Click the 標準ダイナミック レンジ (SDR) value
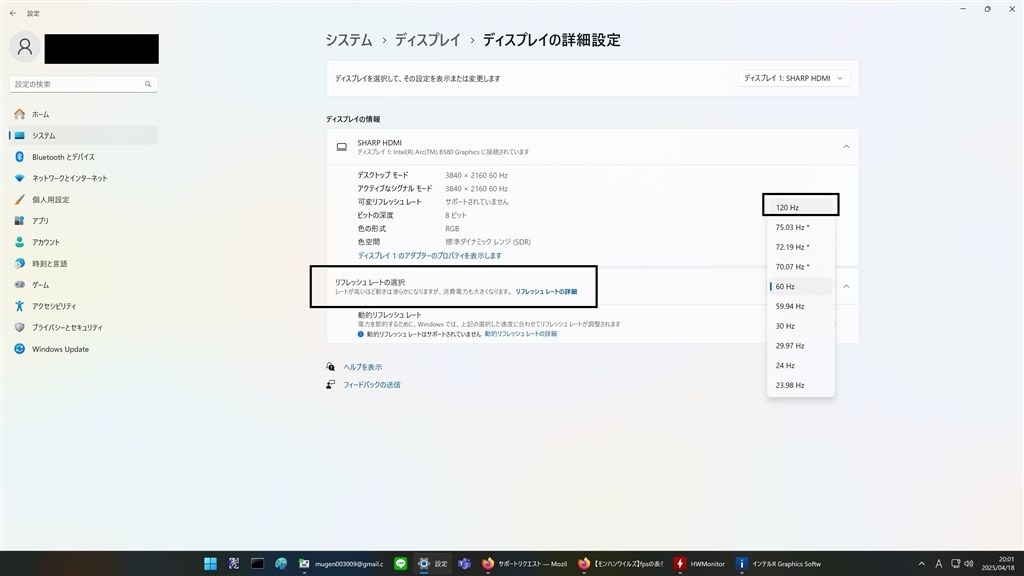 tap(487, 242)
